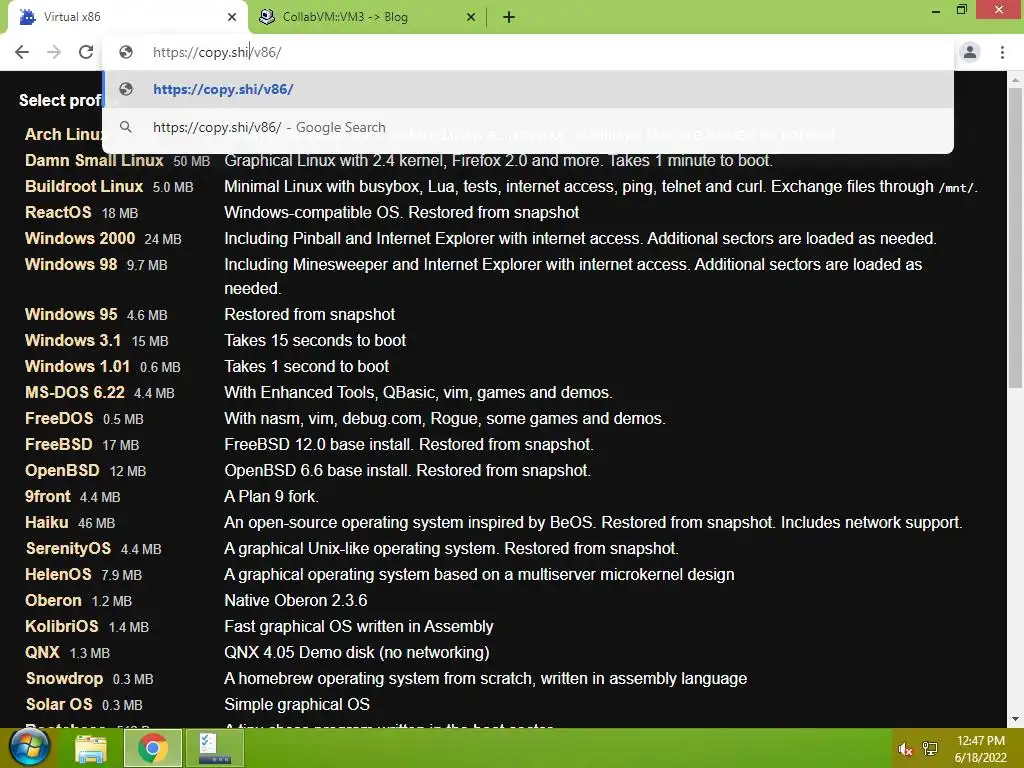The width and height of the screenshot is (1024, 768).
Task: Click the forward navigation arrow
Action: [54, 52]
